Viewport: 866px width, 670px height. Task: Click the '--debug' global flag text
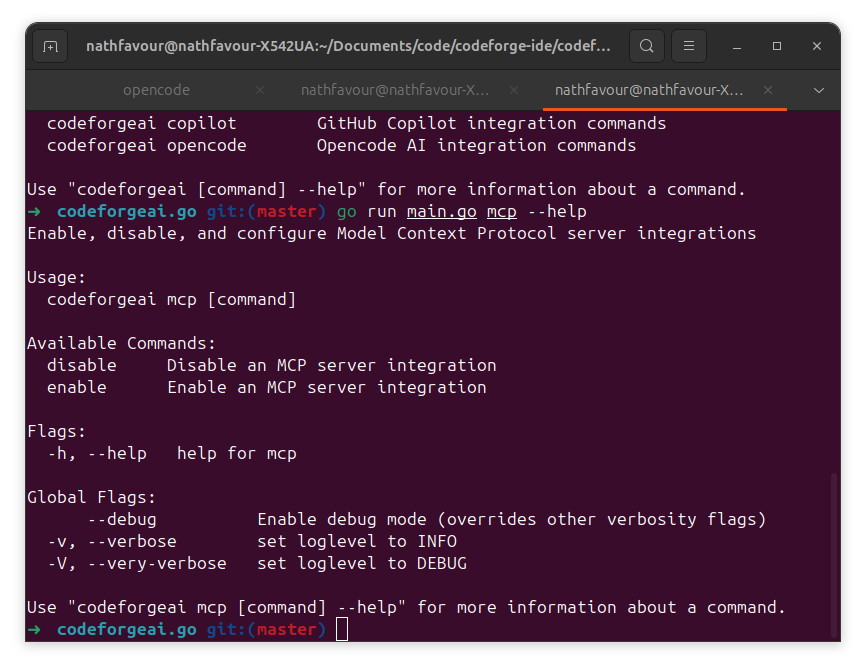(x=122, y=519)
